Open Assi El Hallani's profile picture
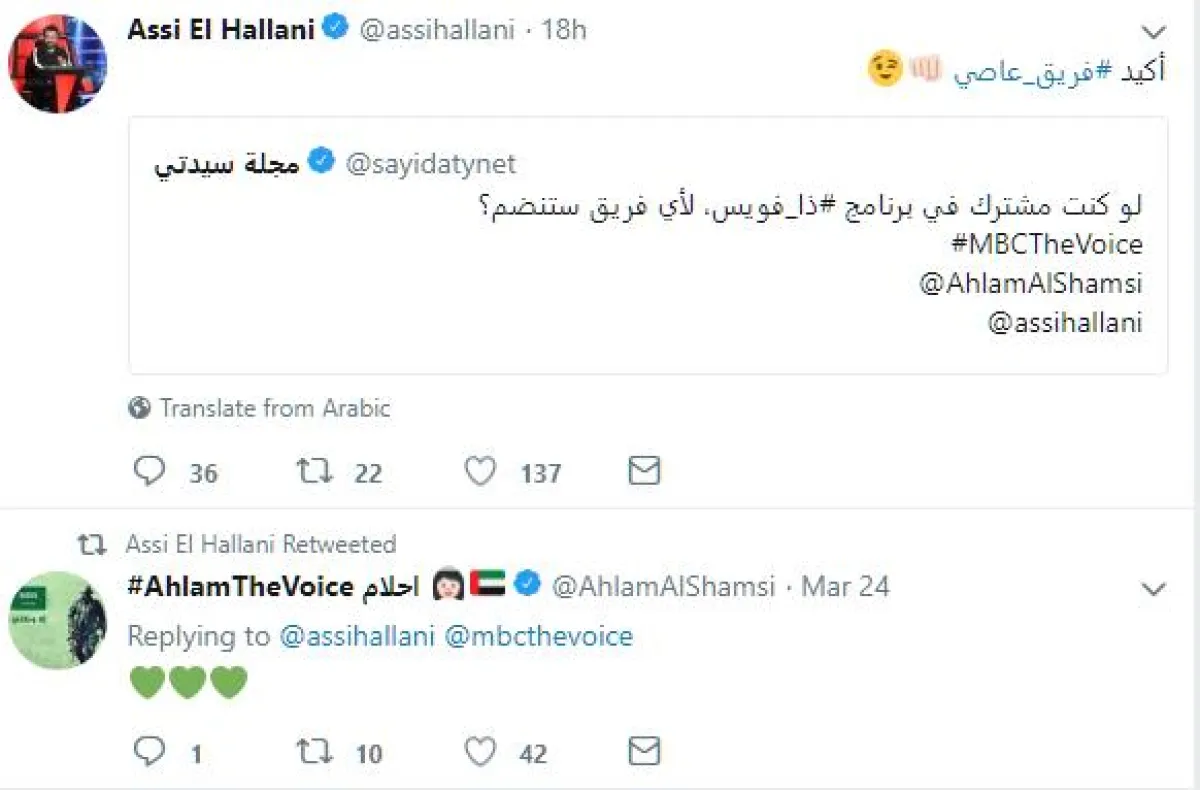Image resolution: width=1200 pixels, height=790 pixels. (58, 64)
